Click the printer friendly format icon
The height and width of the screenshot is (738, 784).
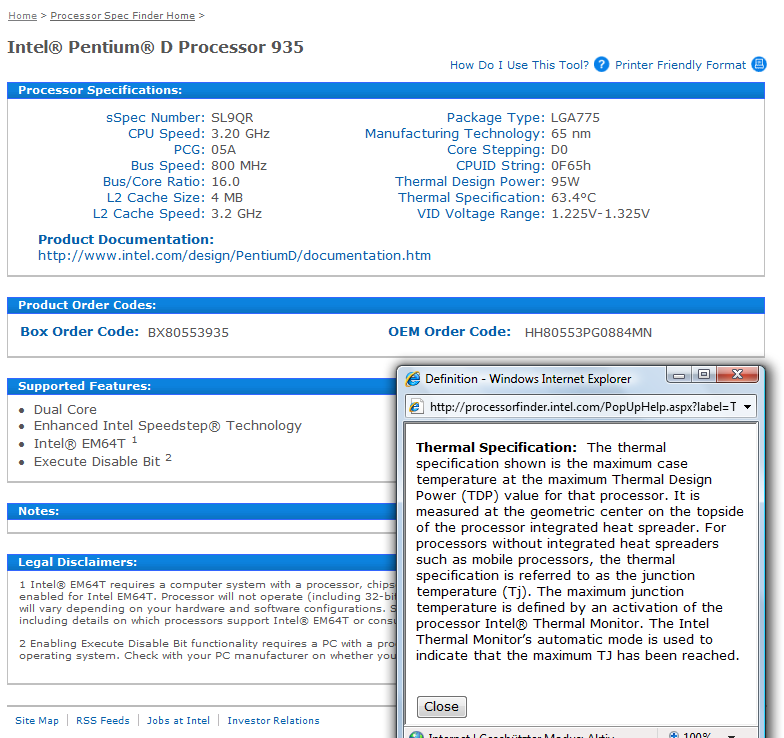click(759, 64)
